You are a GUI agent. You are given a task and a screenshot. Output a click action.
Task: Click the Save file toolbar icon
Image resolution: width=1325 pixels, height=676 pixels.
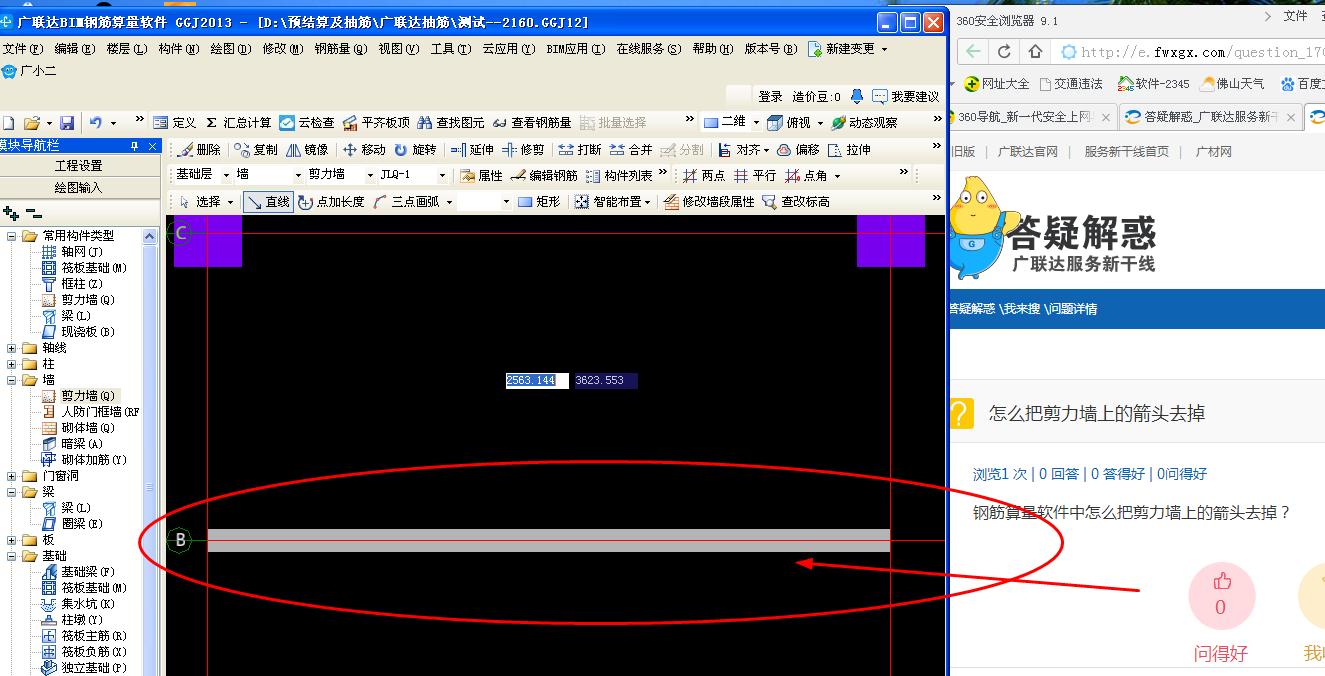click(67, 123)
